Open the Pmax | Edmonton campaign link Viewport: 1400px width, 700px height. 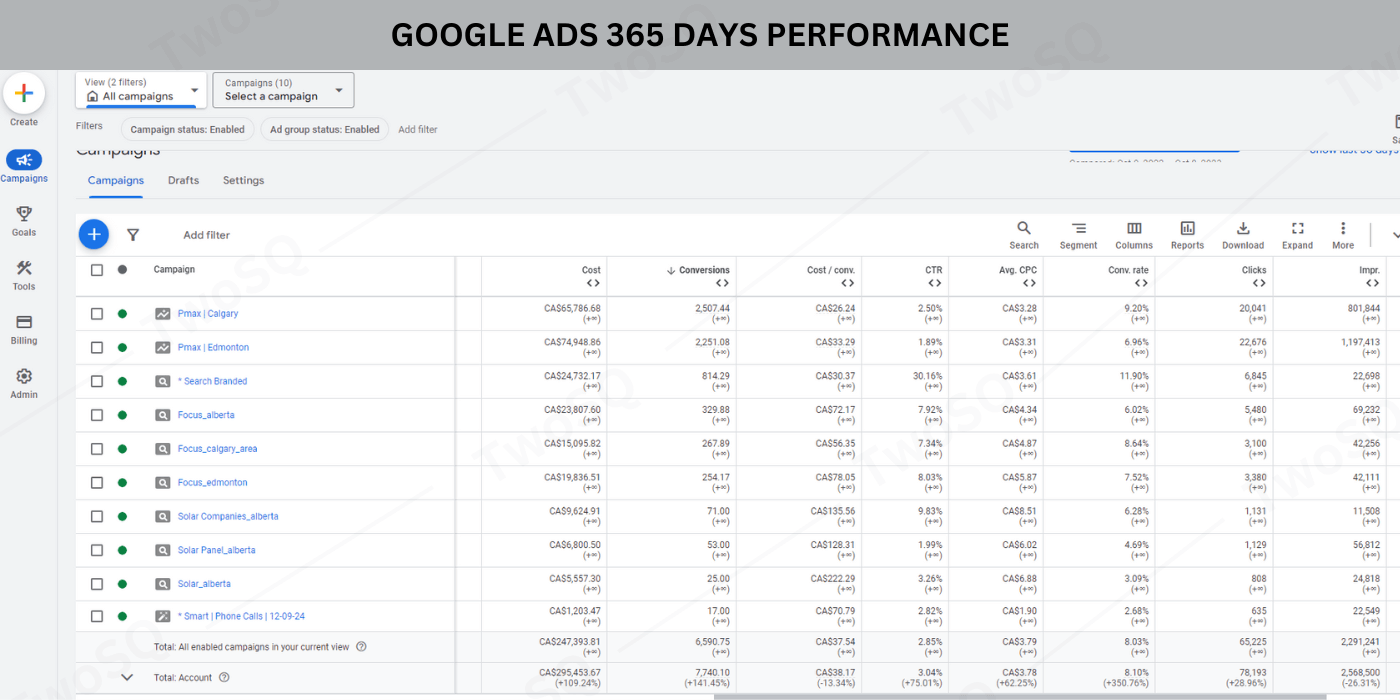[x=213, y=348]
